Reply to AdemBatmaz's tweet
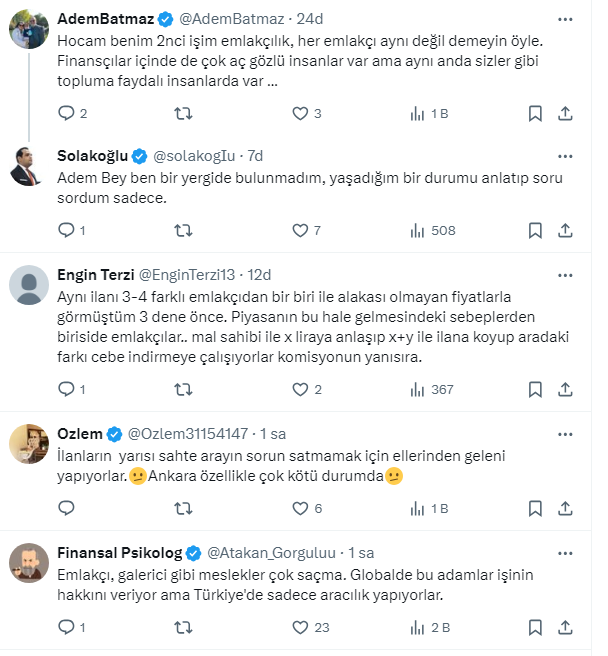The image size is (608, 656). click(67, 114)
